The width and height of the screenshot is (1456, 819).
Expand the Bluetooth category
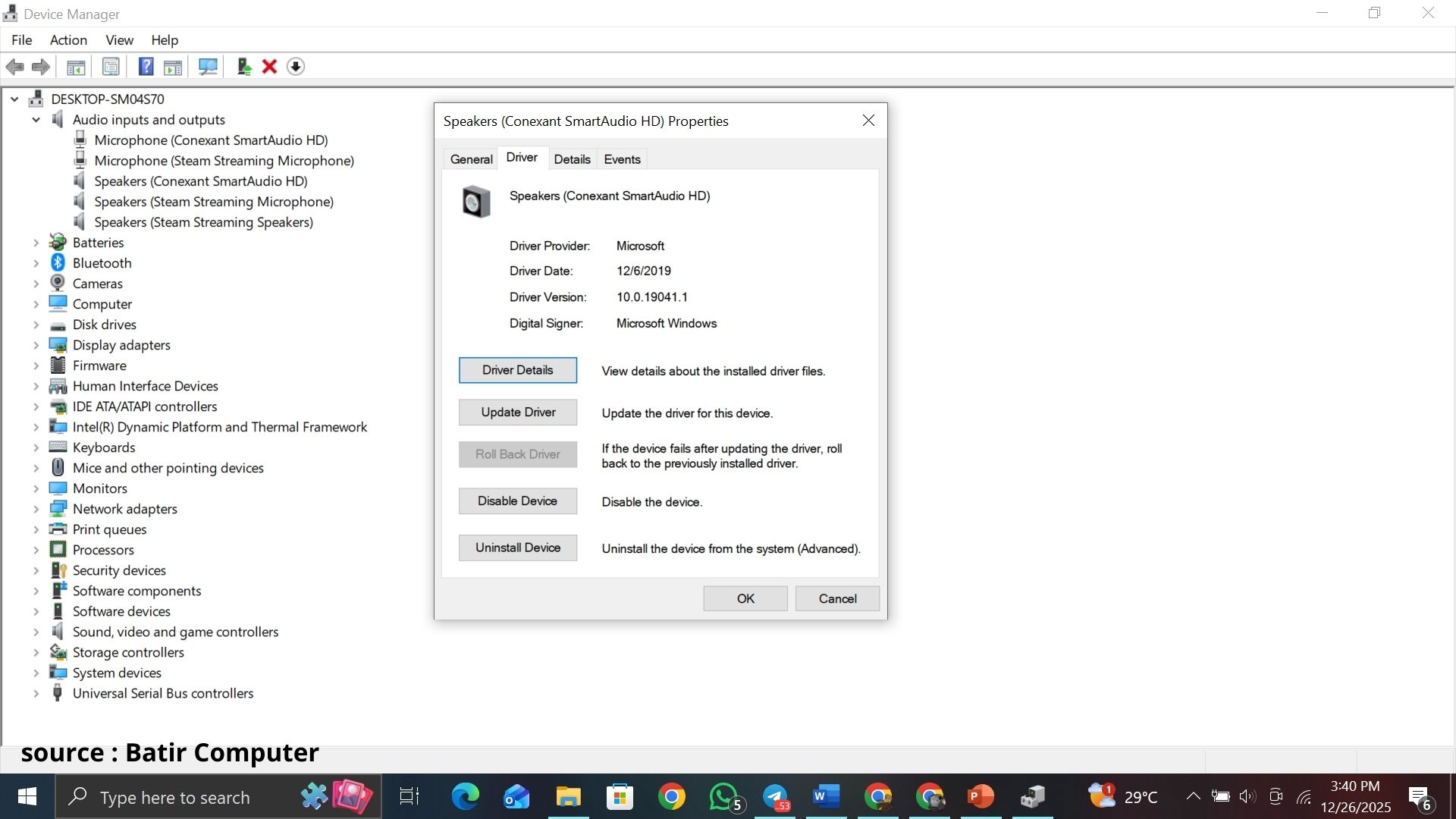36,263
